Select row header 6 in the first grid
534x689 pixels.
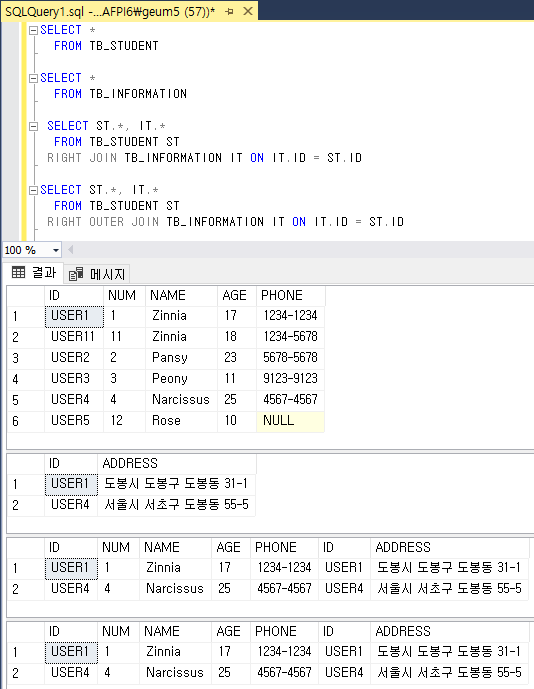[x=26, y=421]
